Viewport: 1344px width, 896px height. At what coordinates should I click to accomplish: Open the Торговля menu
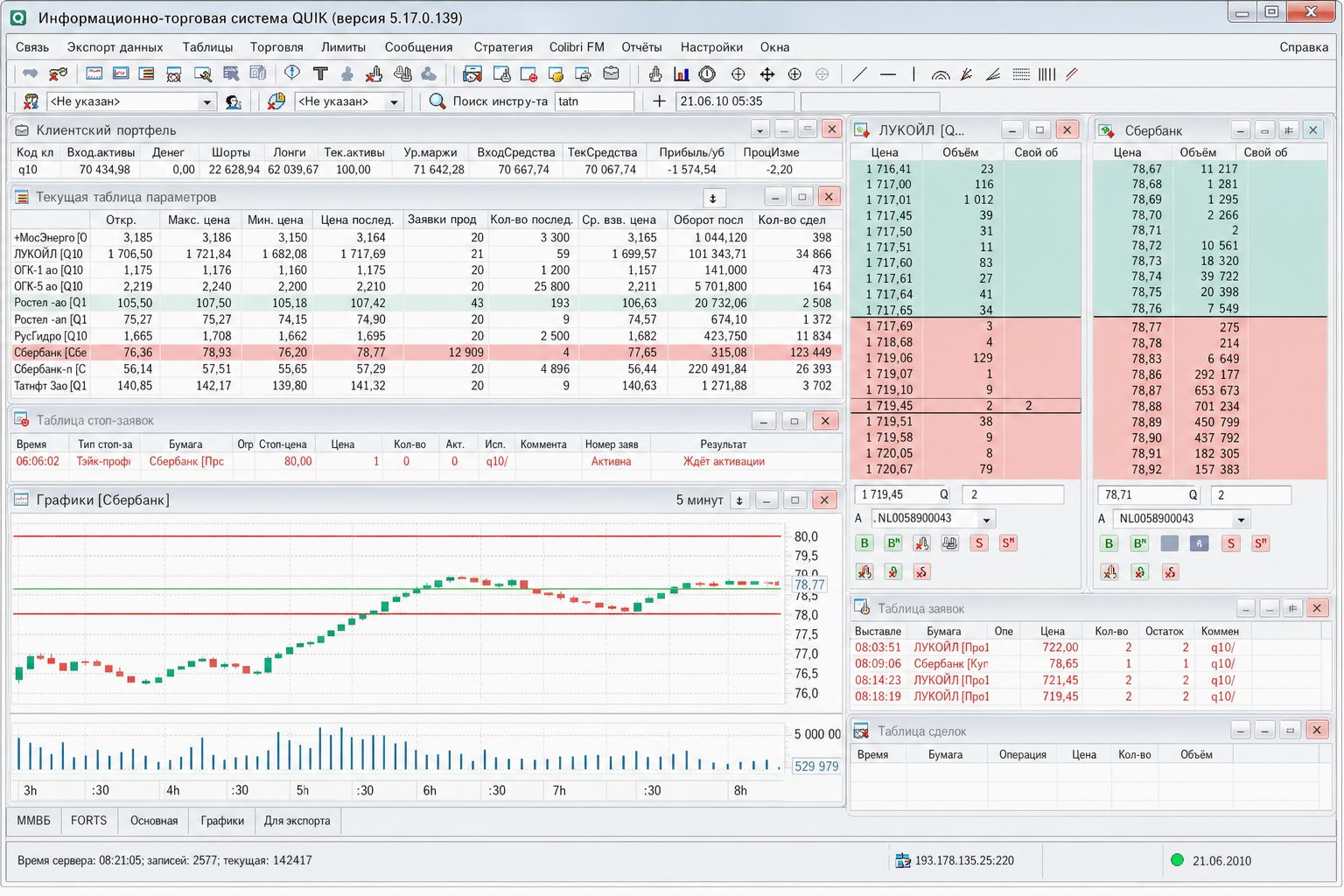[276, 47]
